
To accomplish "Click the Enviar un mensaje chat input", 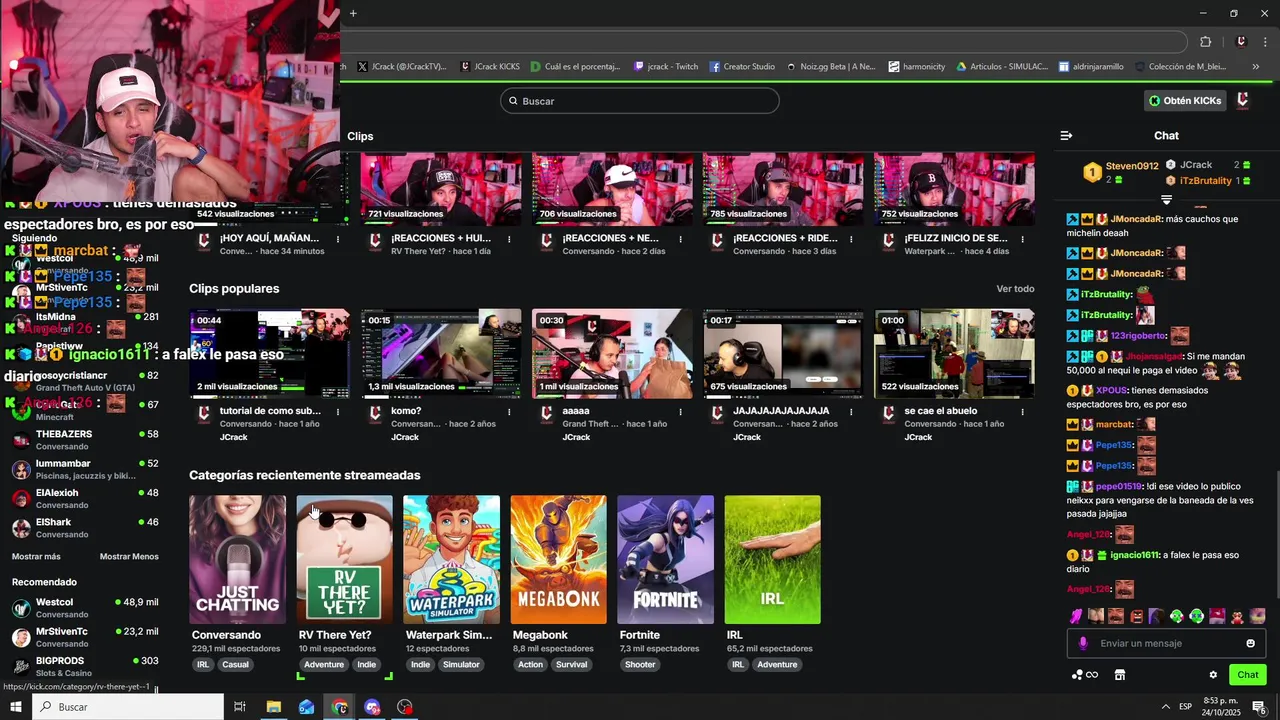I will (1166, 643).
